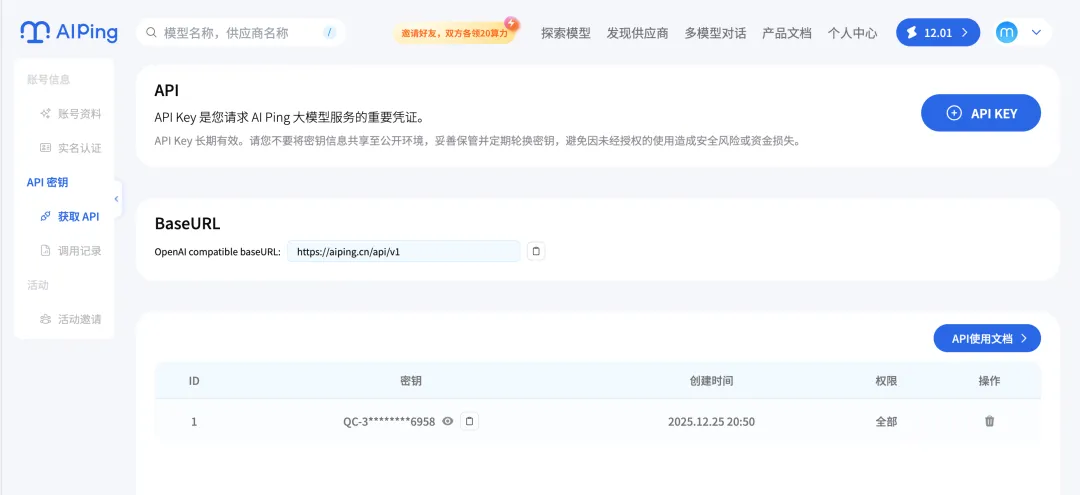Open 多模型对话 in top navigation
The width and height of the screenshot is (1080, 495).
[x=715, y=32]
